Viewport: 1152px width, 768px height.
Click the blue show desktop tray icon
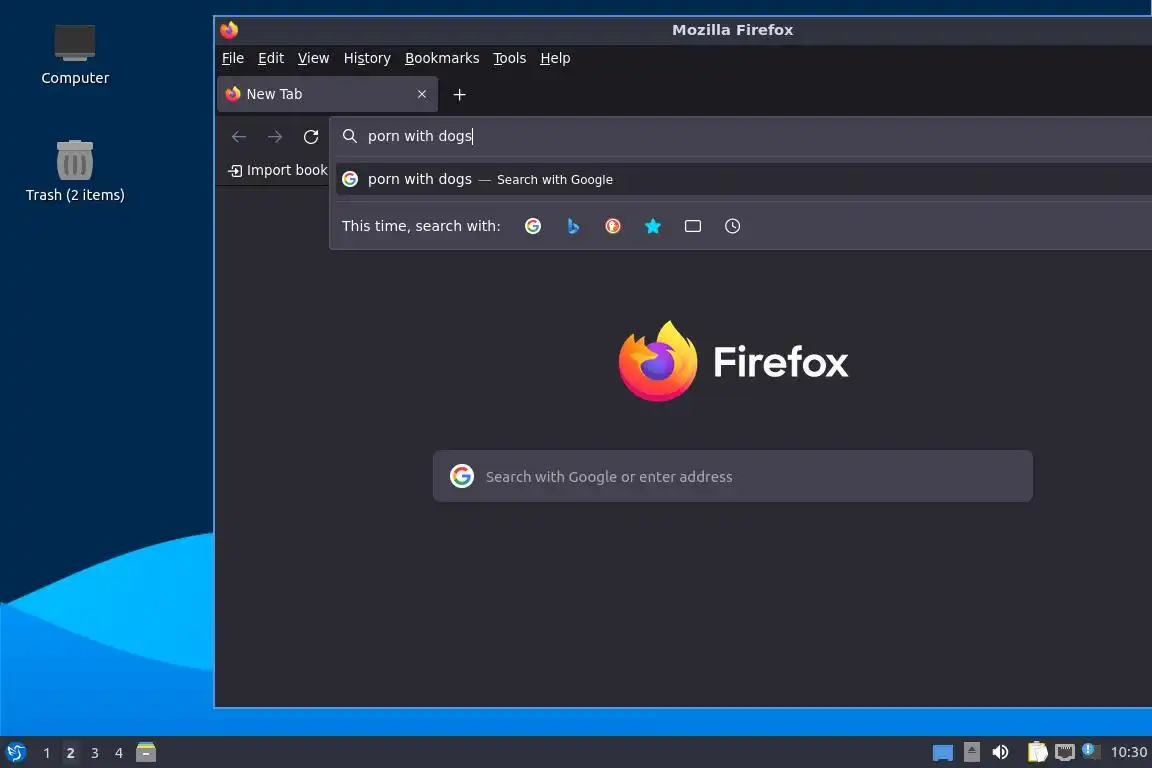pyautogui.click(x=943, y=753)
